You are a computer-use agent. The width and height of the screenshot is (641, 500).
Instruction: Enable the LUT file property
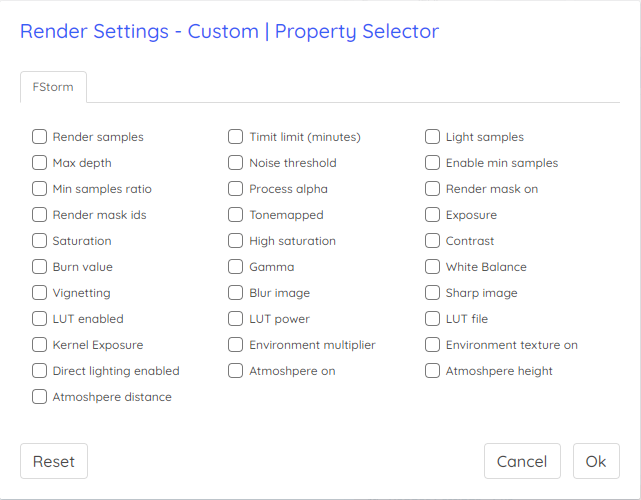pyautogui.click(x=432, y=318)
